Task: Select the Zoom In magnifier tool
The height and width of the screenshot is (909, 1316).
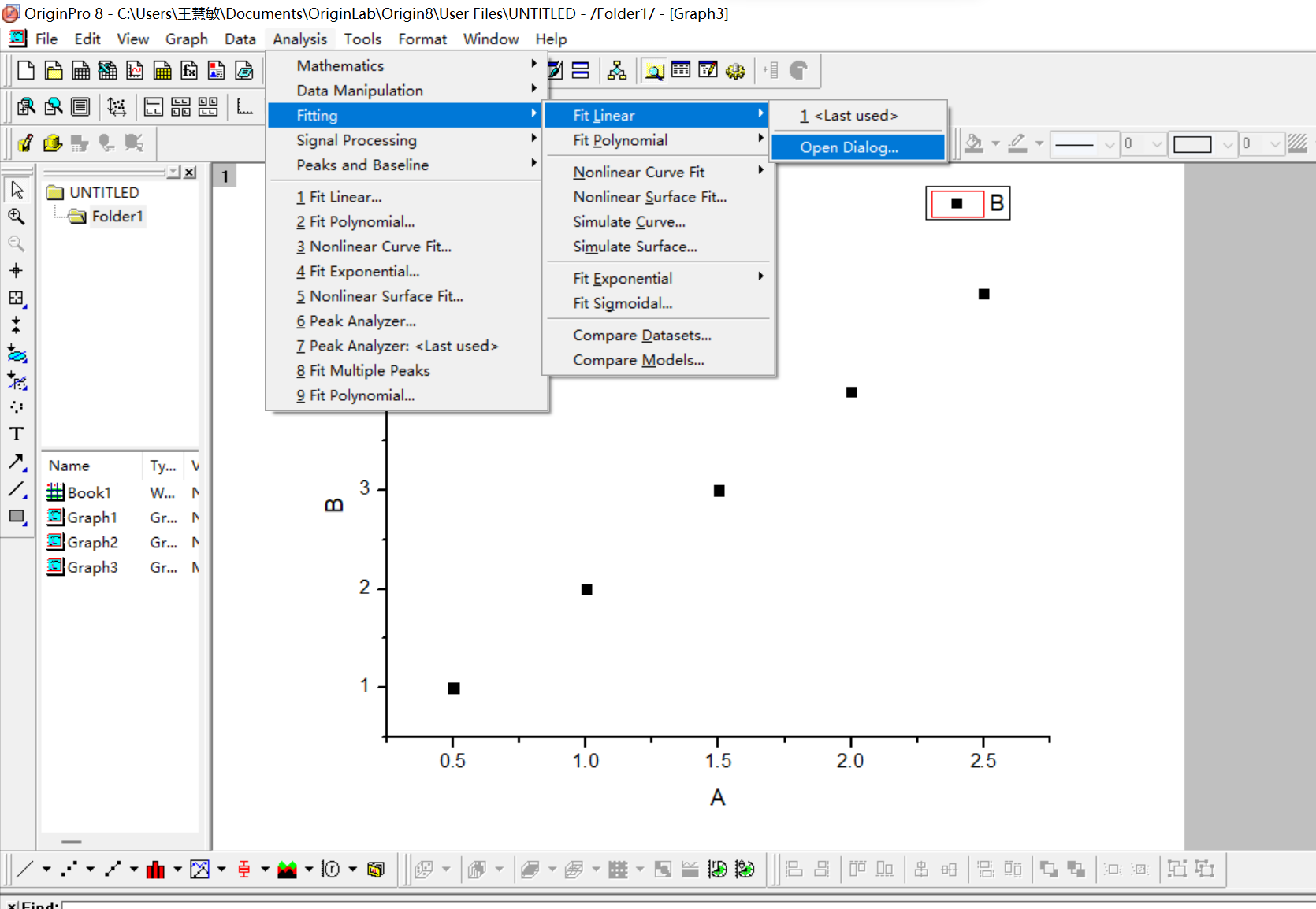Action: pyautogui.click(x=17, y=217)
